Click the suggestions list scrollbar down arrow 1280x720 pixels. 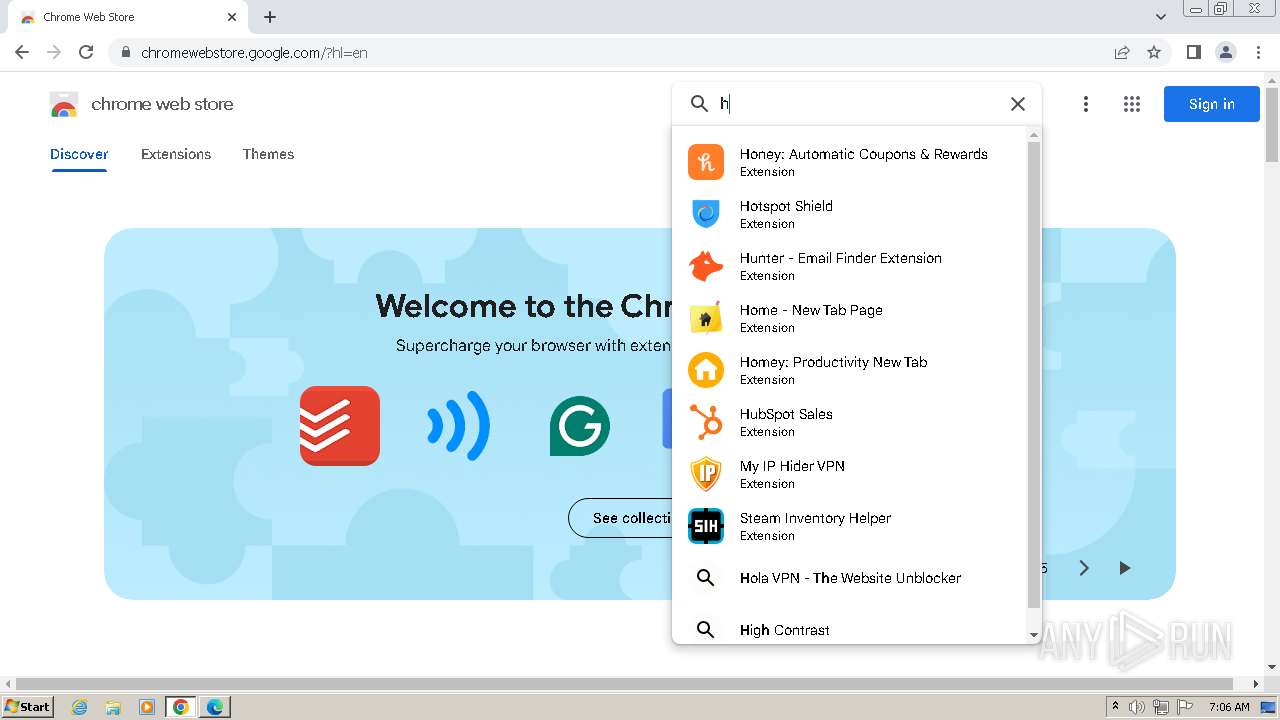pyautogui.click(x=1034, y=635)
